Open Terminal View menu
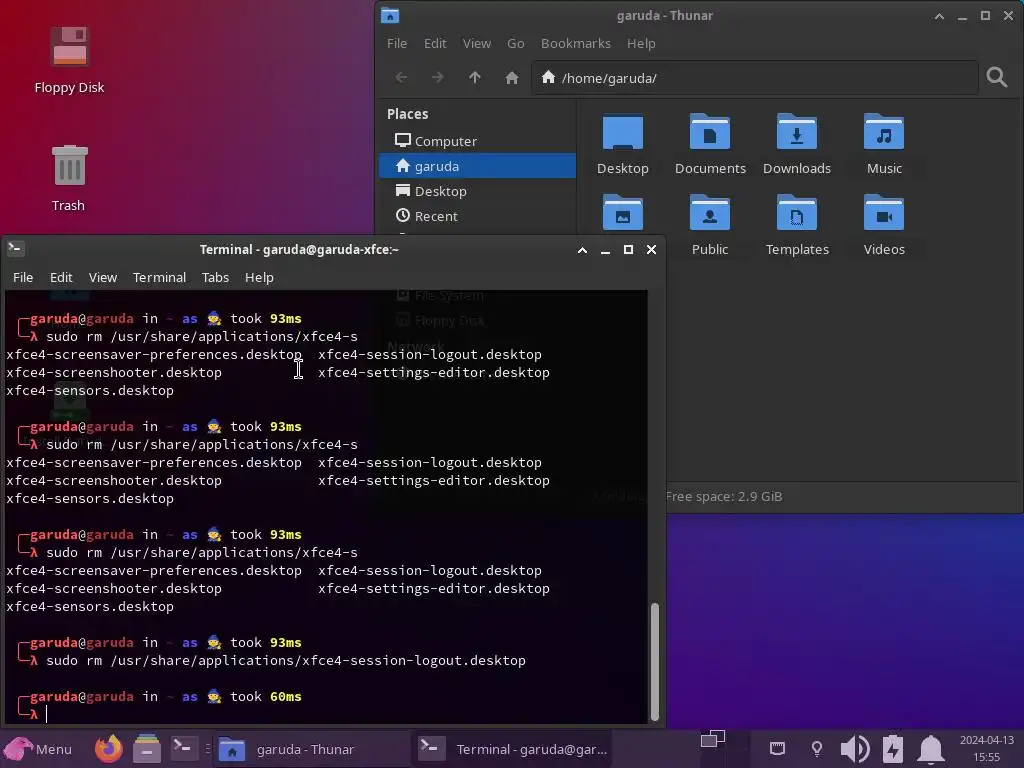Screen dimensions: 1024x768 click(x=103, y=277)
